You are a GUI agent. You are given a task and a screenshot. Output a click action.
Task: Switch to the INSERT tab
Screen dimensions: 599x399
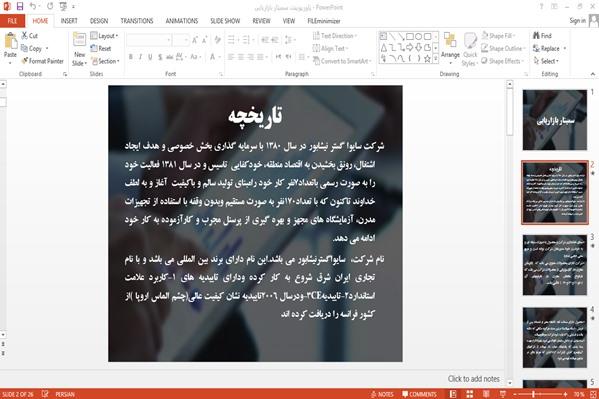pyautogui.click(x=69, y=21)
